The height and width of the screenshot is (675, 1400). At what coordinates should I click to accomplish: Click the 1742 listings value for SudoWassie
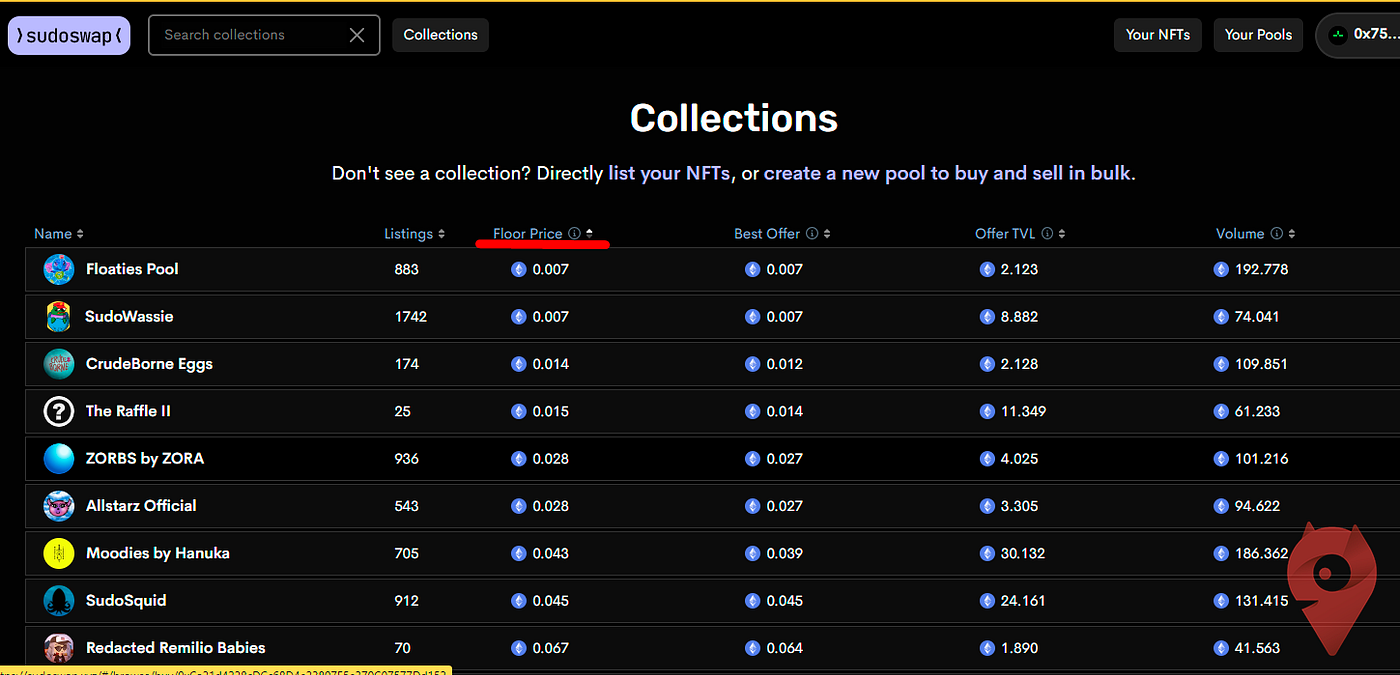[411, 317]
